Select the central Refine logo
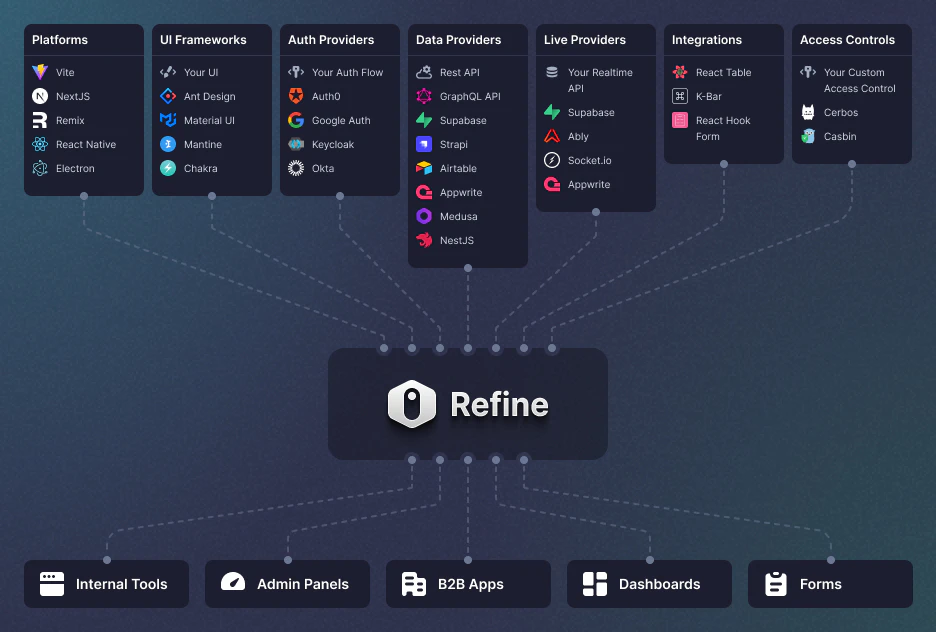936x632 pixels. (412, 404)
